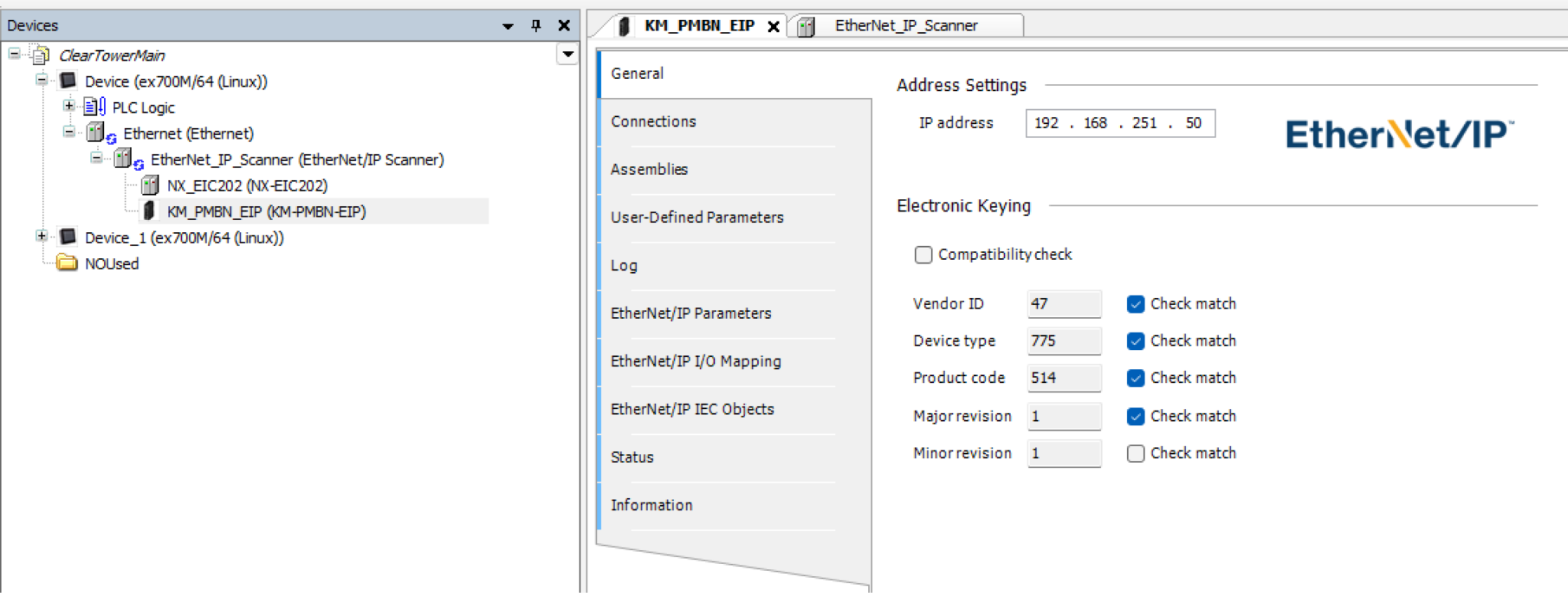Click the NOUsed folder icon
This screenshot has height=593, width=1568.
(67, 264)
